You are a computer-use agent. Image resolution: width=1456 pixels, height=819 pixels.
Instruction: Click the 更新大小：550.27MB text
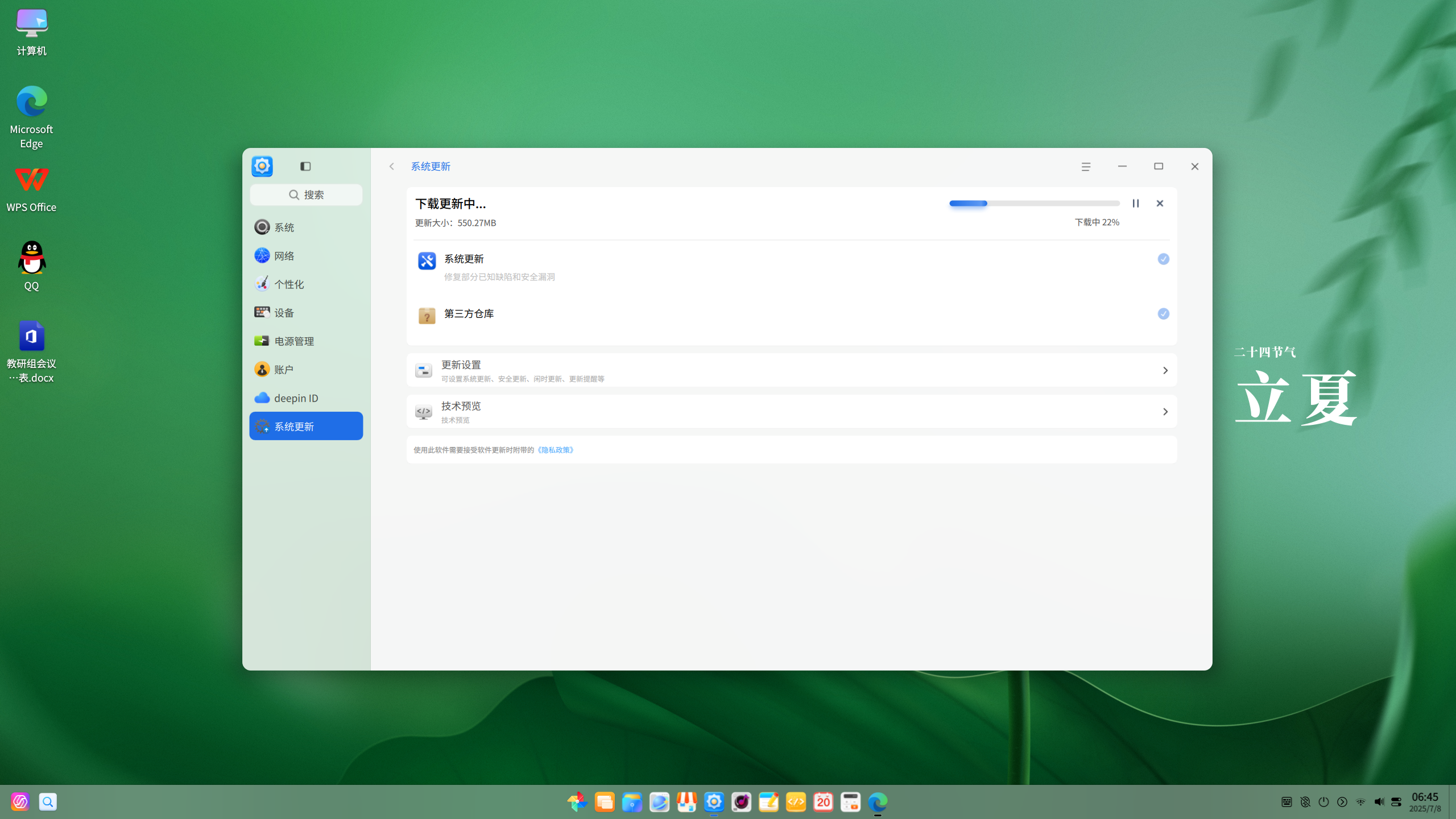(x=455, y=223)
